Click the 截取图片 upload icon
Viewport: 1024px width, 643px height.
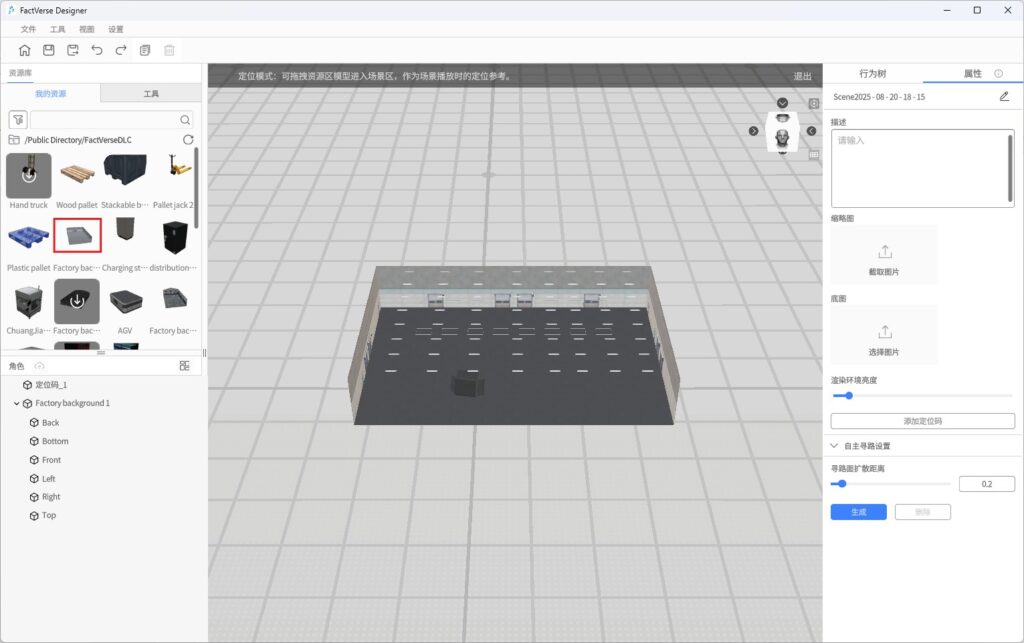(885, 251)
